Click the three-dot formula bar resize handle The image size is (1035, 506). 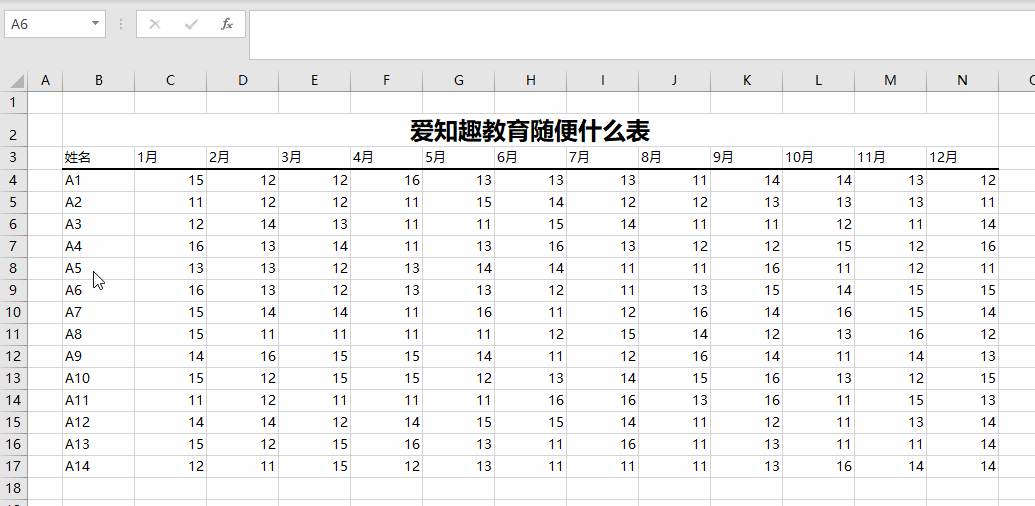tap(121, 24)
